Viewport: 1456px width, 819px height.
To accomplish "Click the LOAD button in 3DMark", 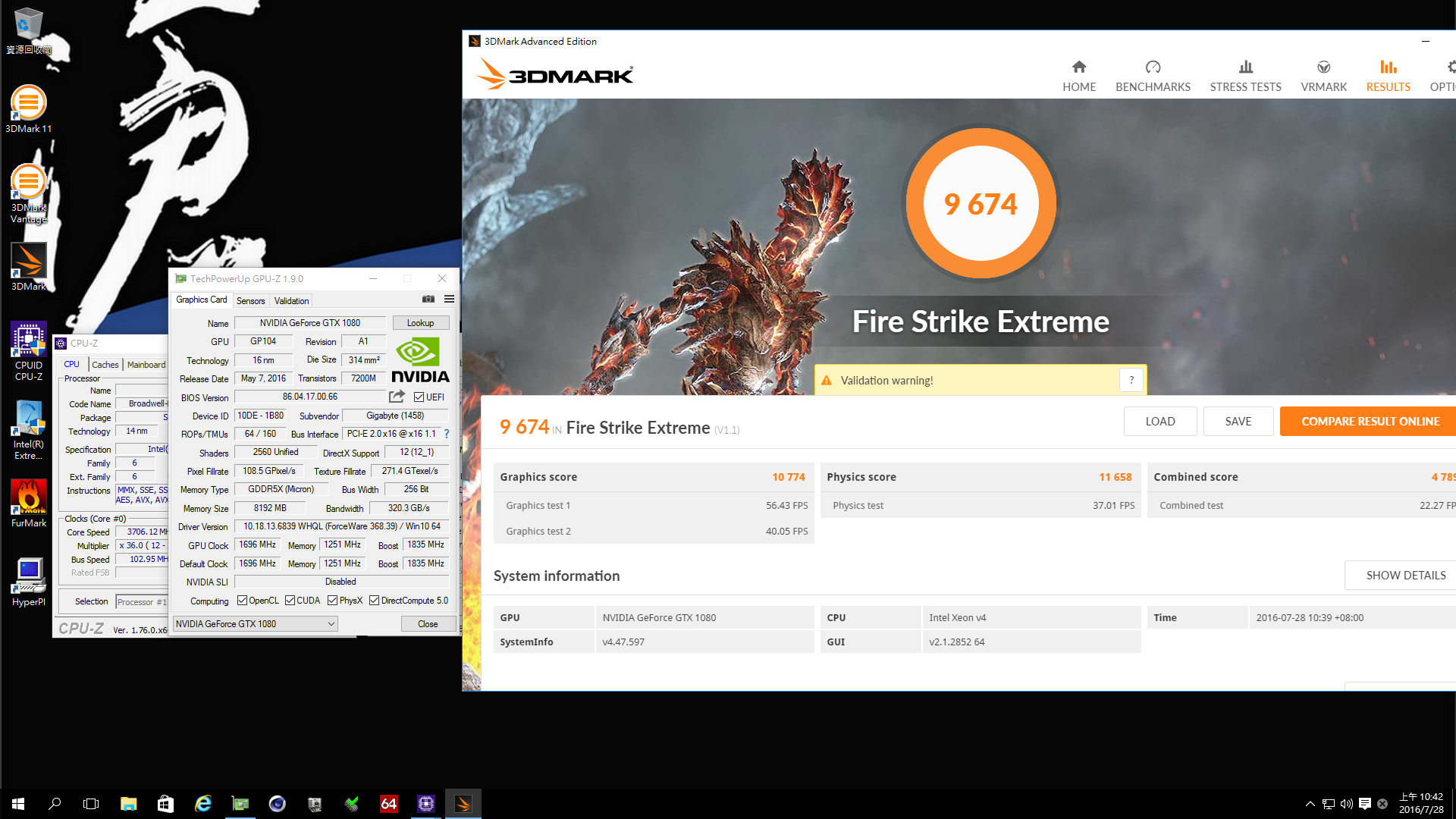I will click(x=1160, y=421).
